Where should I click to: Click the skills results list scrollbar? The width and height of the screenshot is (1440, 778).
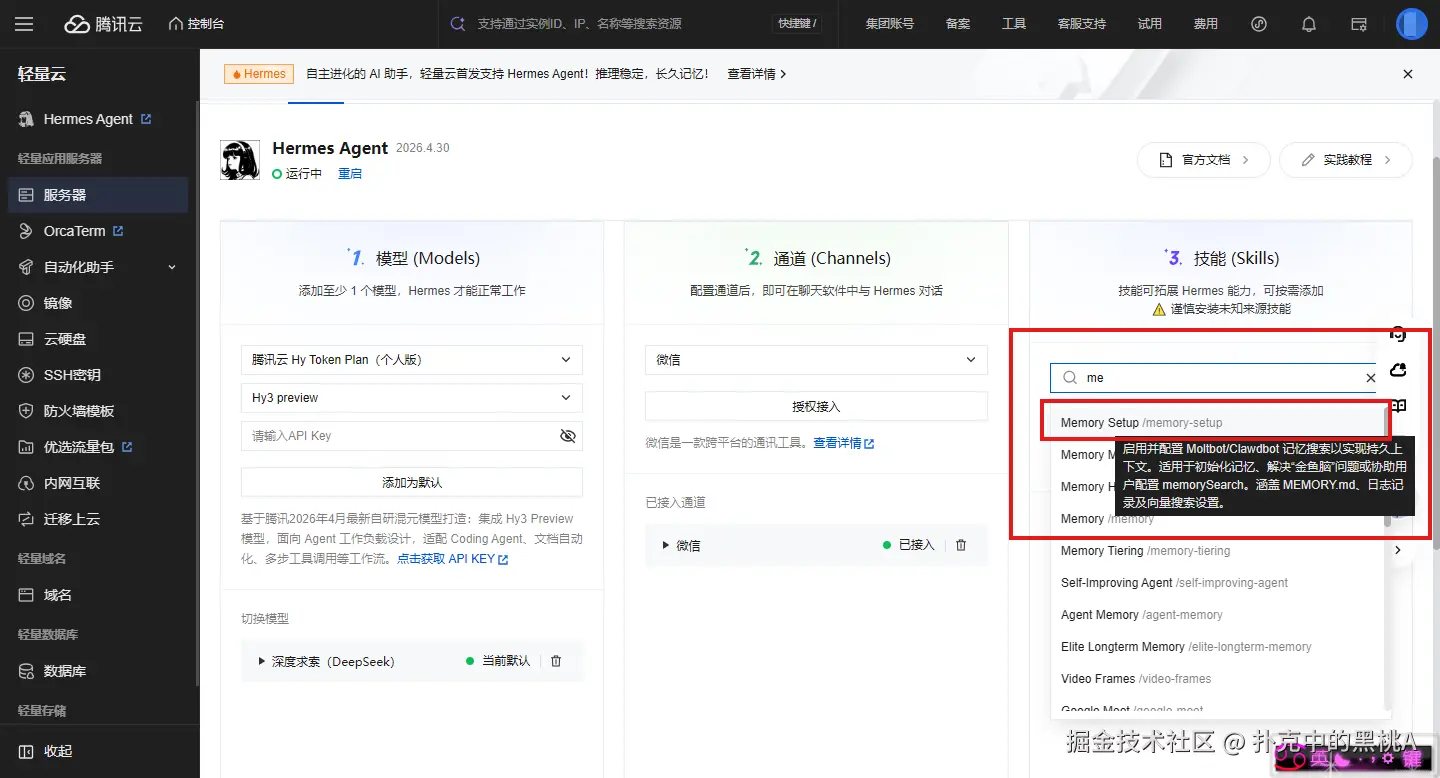coord(1387,465)
